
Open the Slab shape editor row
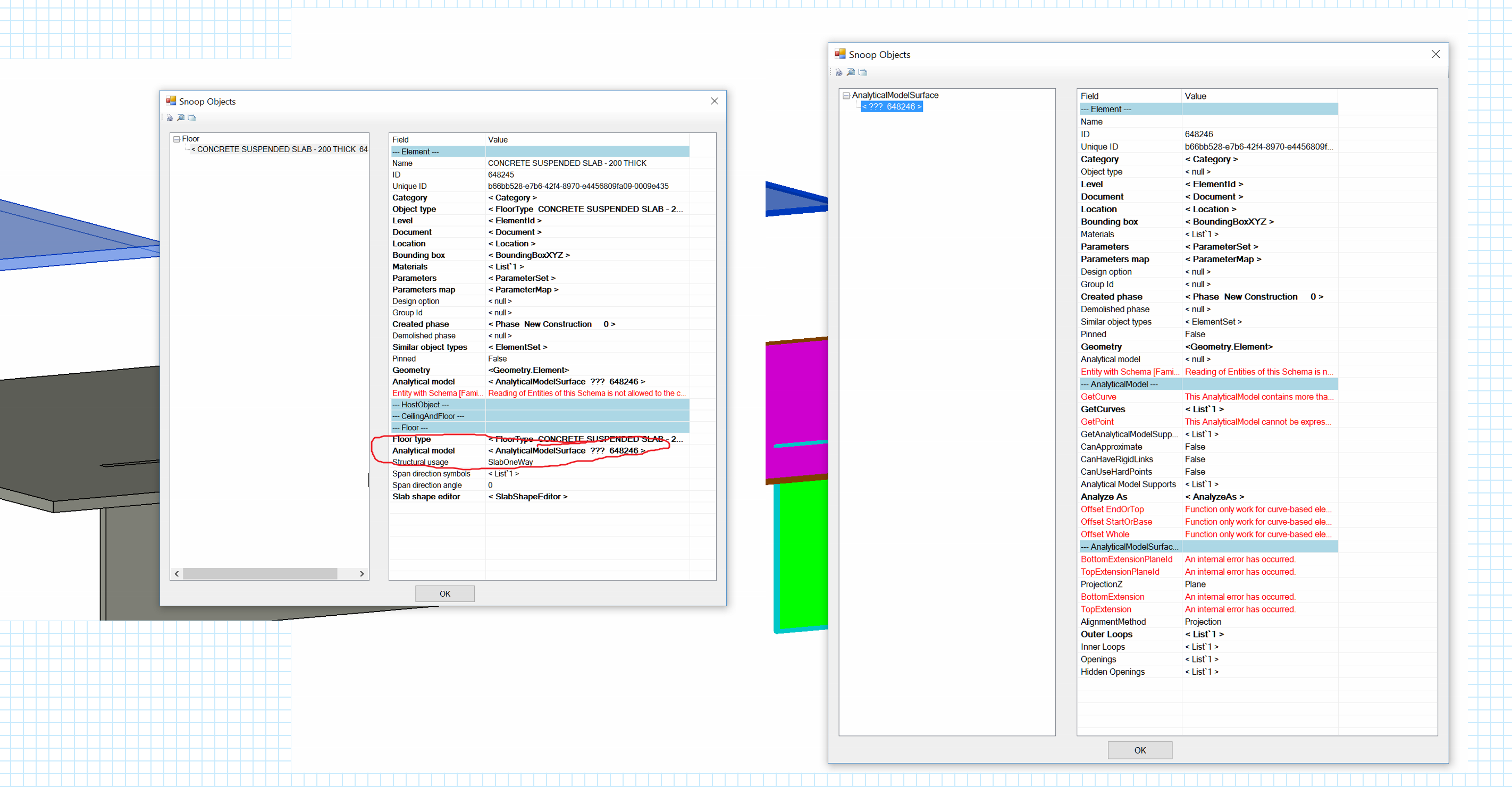click(527, 497)
